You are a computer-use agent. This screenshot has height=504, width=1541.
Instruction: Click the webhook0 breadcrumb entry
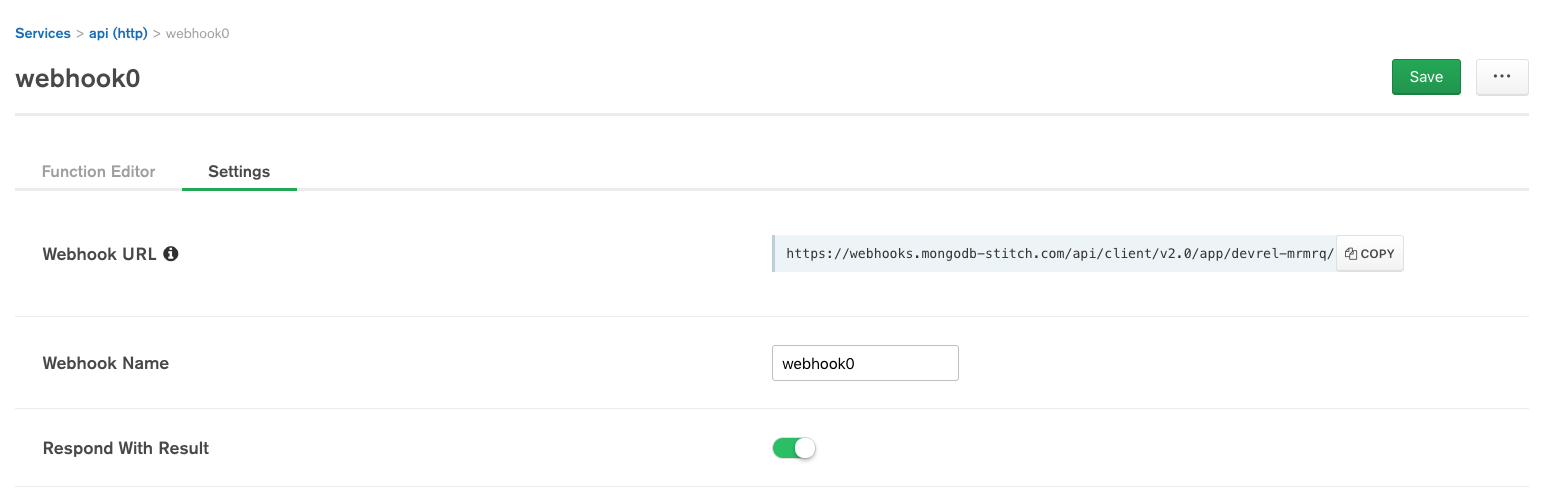(197, 34)
